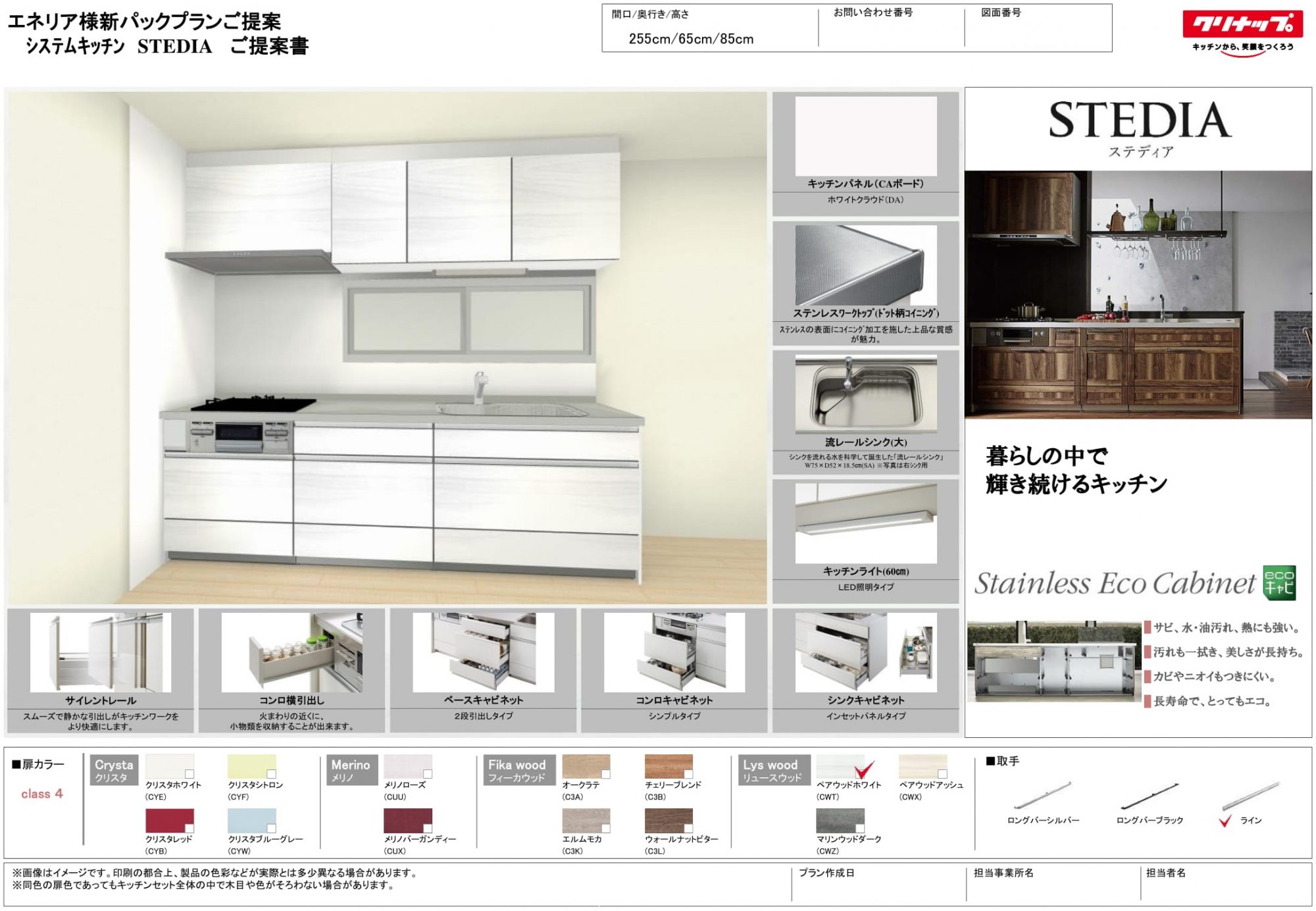Tick the checkbox on ペアウッドアッシュ swatch
Viewport: 1316px width, 911px height.
(942, 774)
